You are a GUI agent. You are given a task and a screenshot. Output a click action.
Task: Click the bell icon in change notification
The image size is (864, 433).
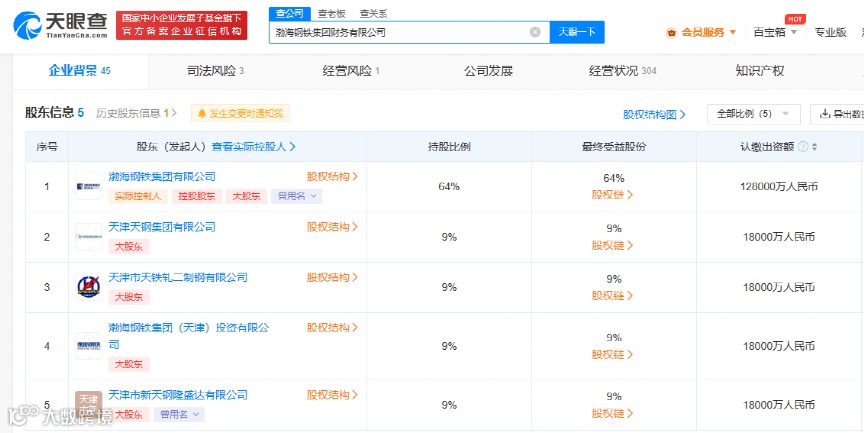point(201,113)
